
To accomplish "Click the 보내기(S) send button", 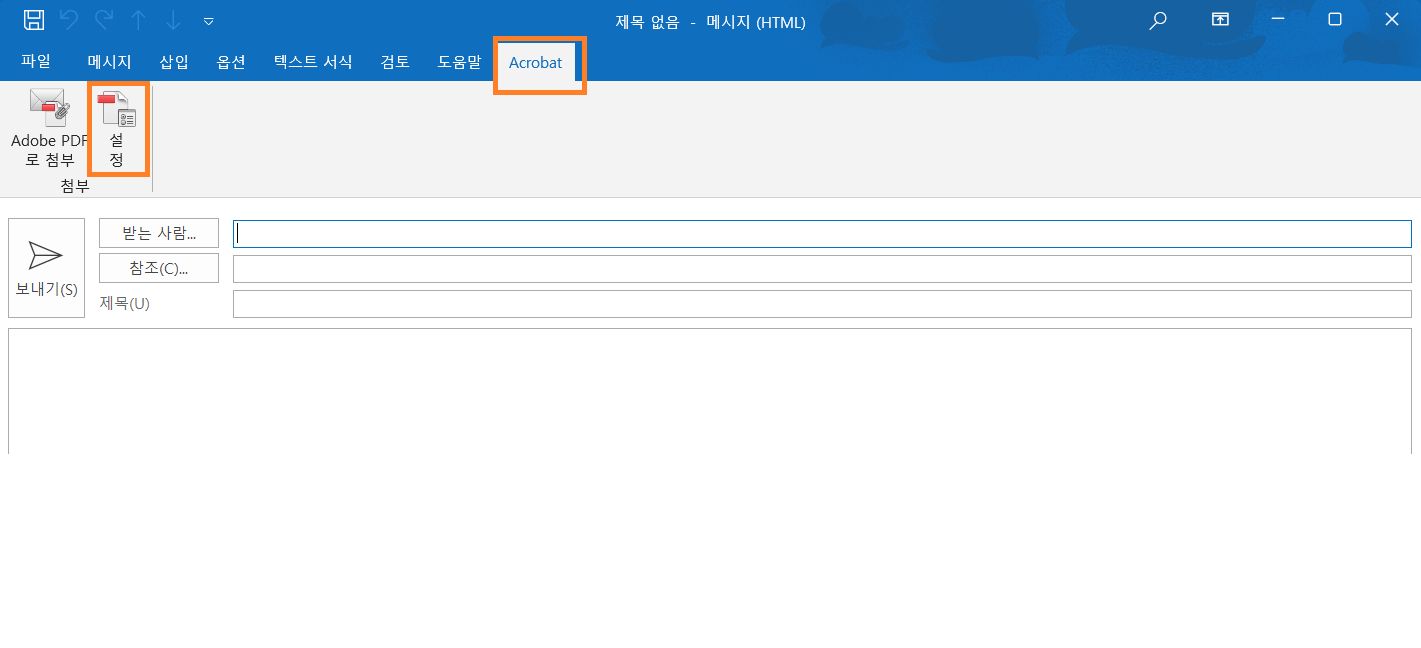I will click(x=46, y=267).
